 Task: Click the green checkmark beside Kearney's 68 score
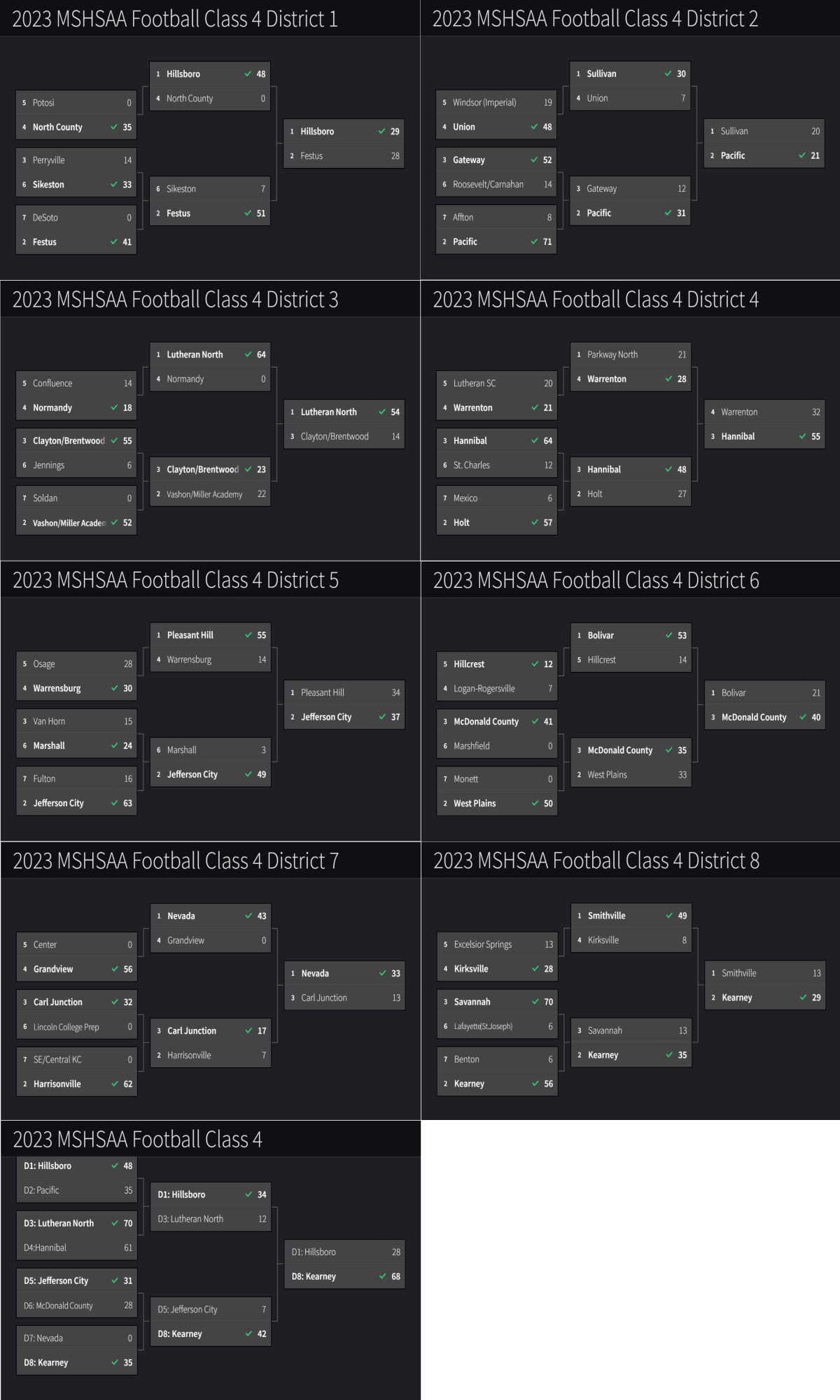pyautogui.click(x=383, y=1276)
